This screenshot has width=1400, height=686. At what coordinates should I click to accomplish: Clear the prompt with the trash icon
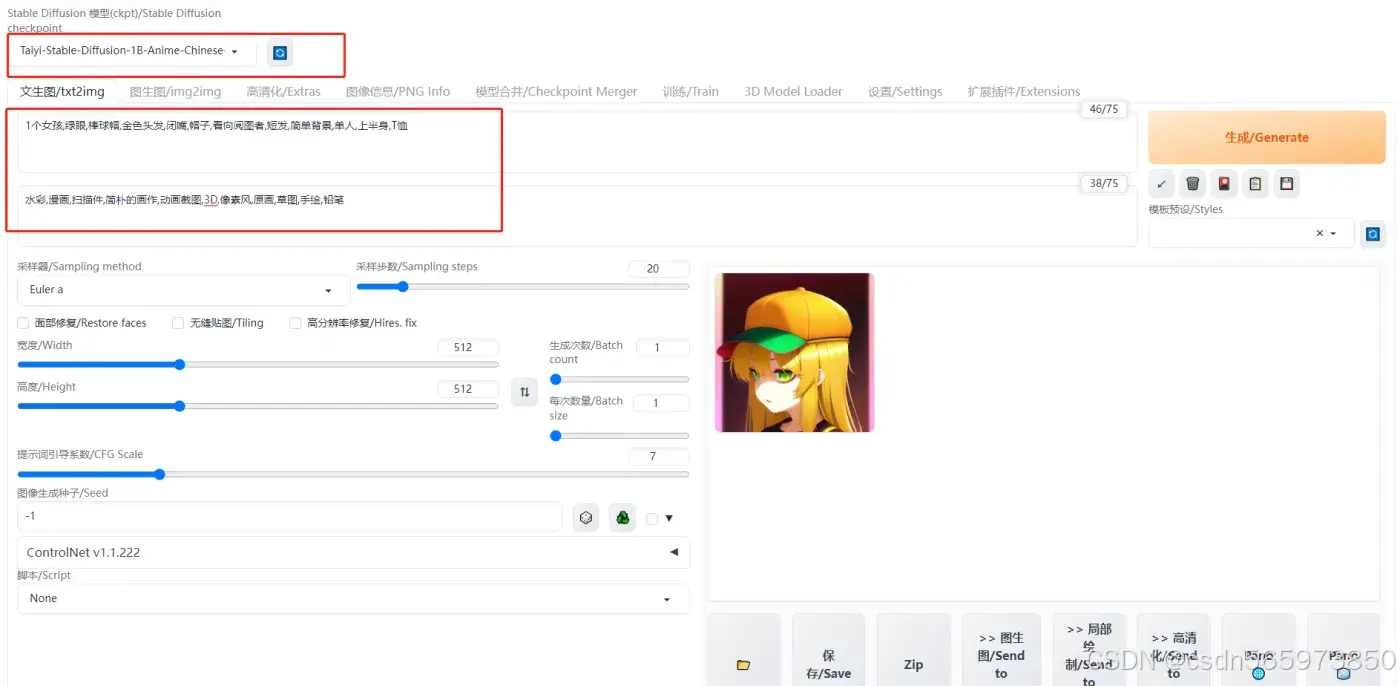tap(1192, 183)
